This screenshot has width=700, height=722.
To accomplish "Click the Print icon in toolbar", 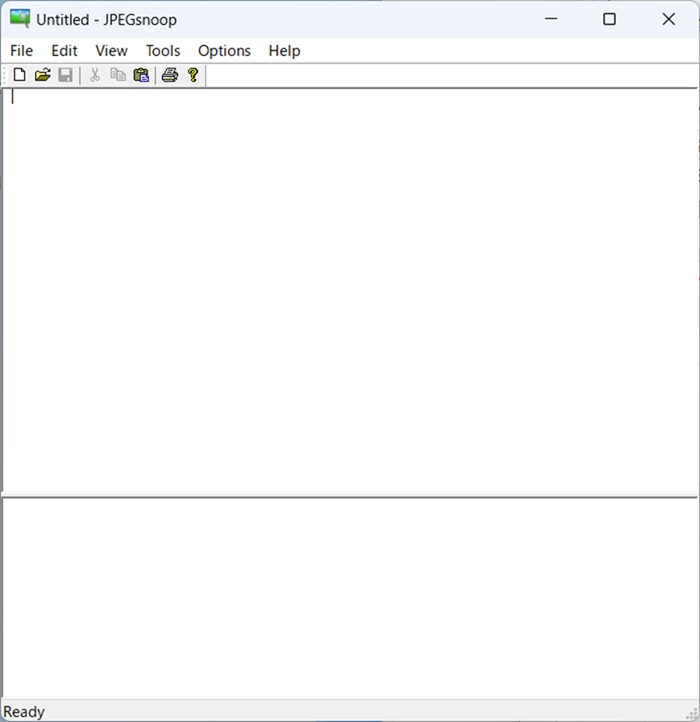I will point(169,75).
